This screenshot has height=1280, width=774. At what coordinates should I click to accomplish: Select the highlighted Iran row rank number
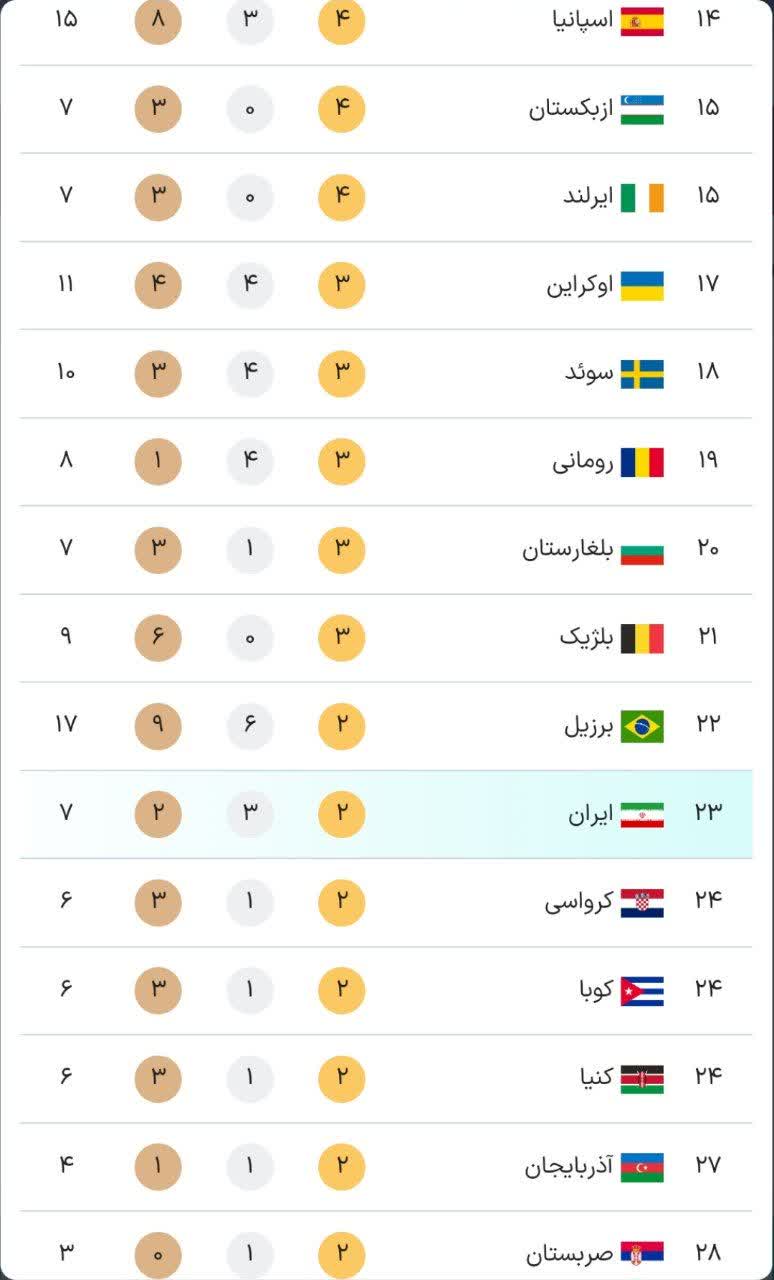(708, 814)
